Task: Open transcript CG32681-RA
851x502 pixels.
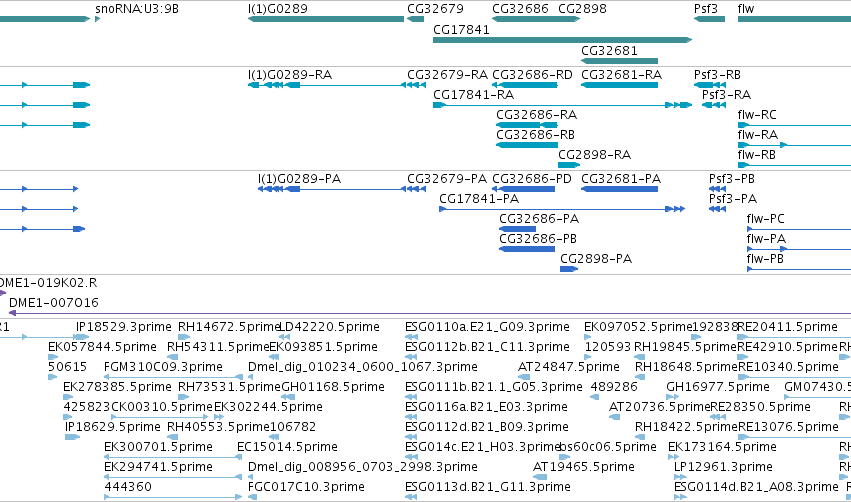Action: (621, 74)
